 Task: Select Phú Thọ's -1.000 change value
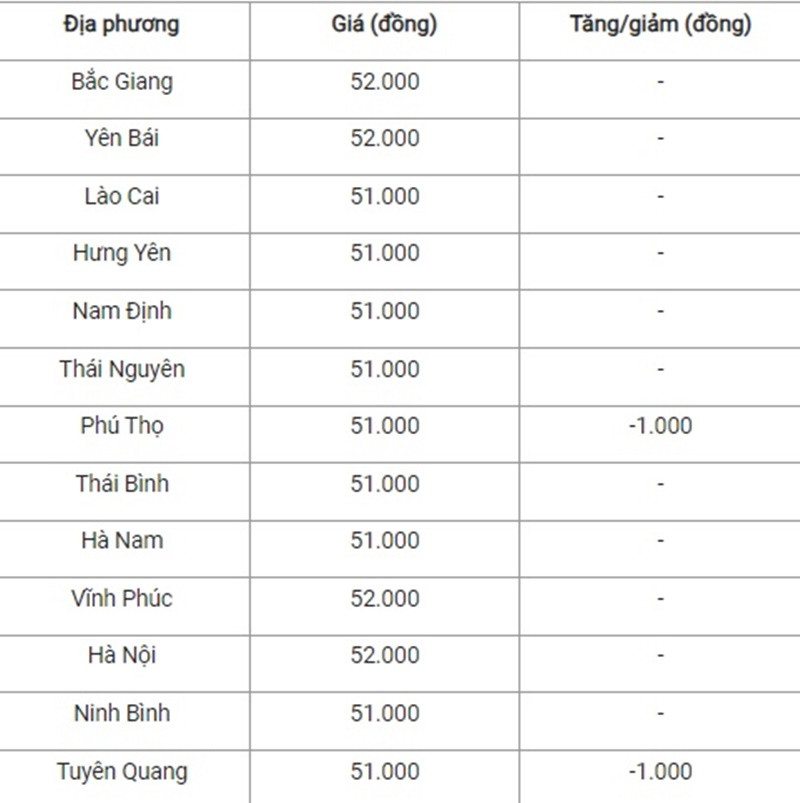pos(661,426)
